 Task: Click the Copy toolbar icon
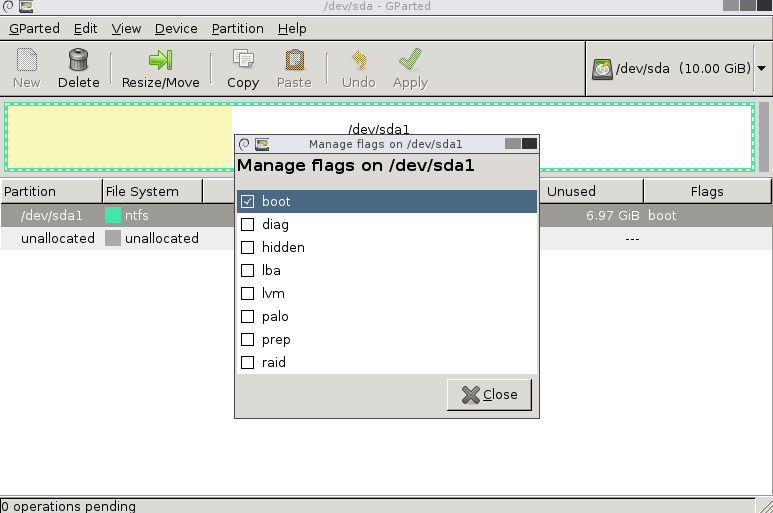coord(243,60)
